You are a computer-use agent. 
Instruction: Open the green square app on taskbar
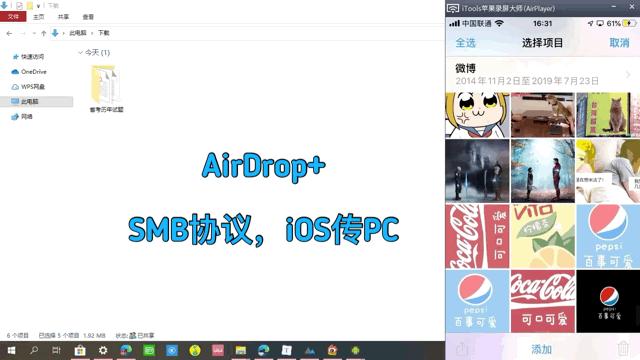(149, 350)
